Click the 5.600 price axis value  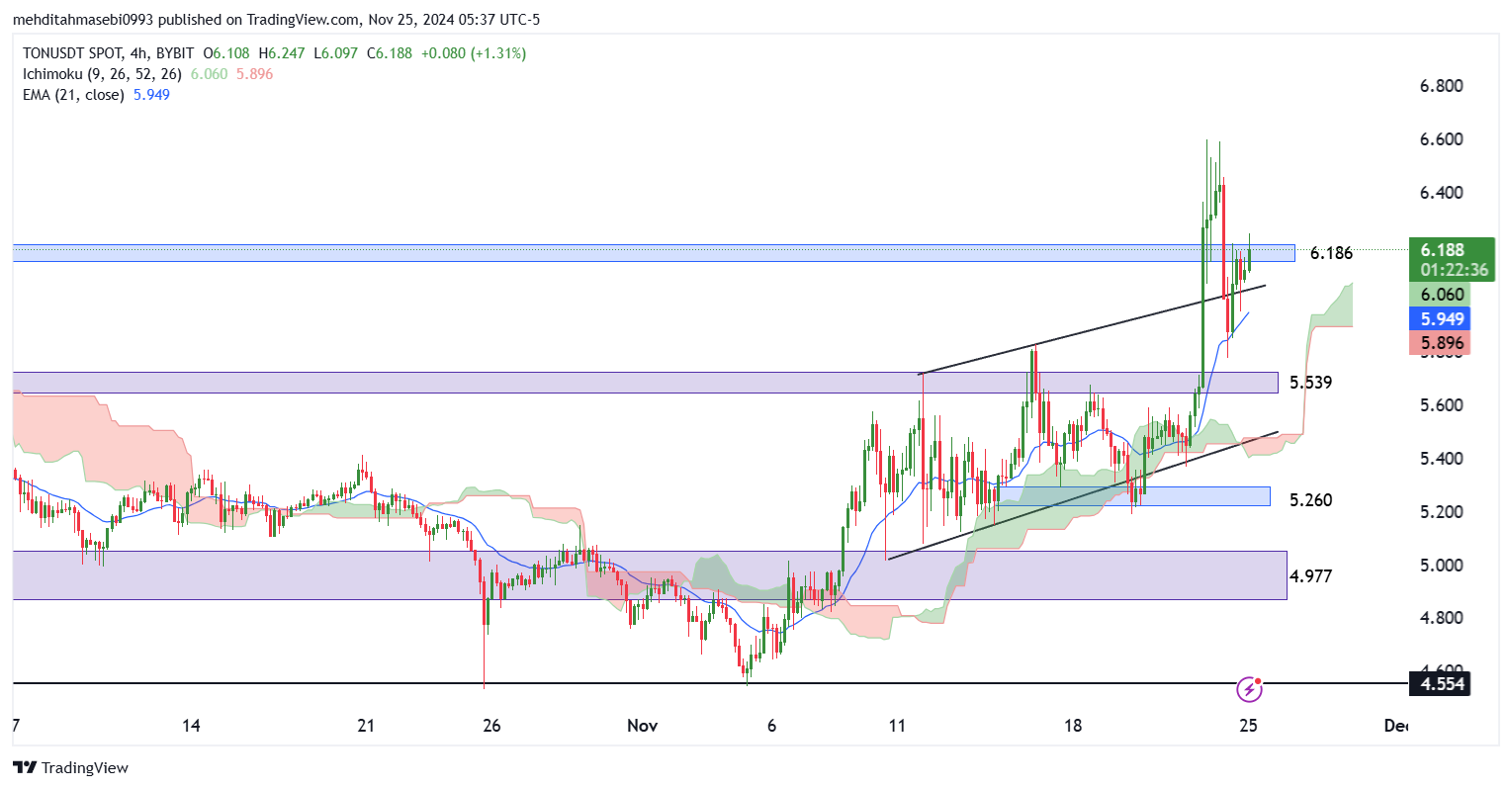click(x=1442, y=405)
